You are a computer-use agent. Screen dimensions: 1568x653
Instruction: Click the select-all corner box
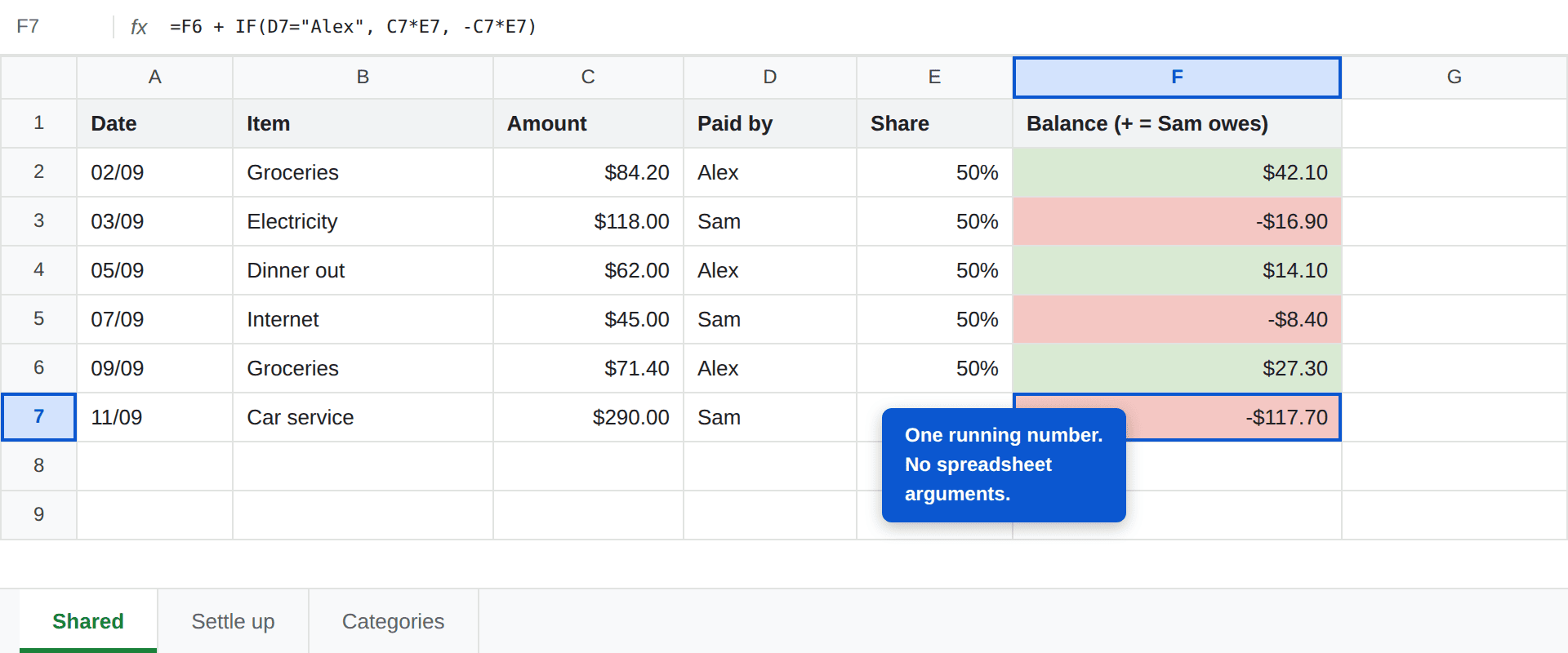pos(38,77)
